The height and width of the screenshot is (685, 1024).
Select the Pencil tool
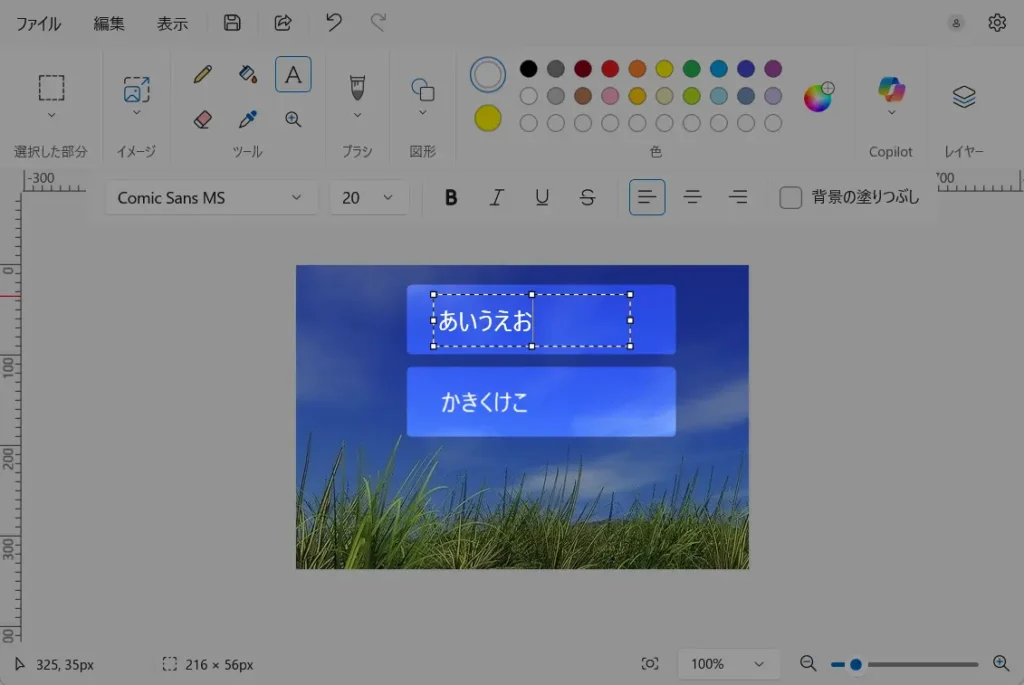tap(202, 74)
